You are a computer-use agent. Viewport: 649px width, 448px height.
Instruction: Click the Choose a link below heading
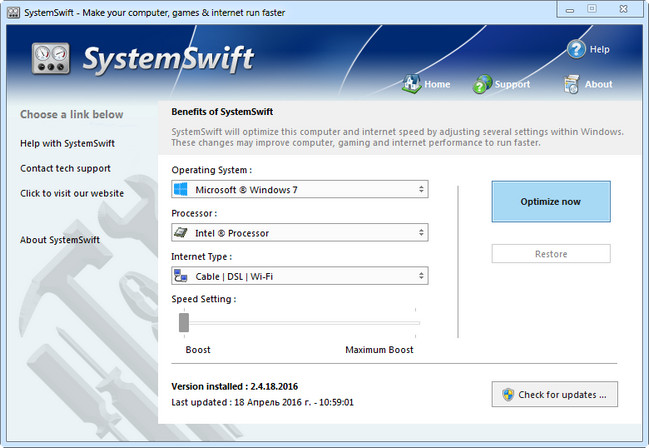coord(72,114)
